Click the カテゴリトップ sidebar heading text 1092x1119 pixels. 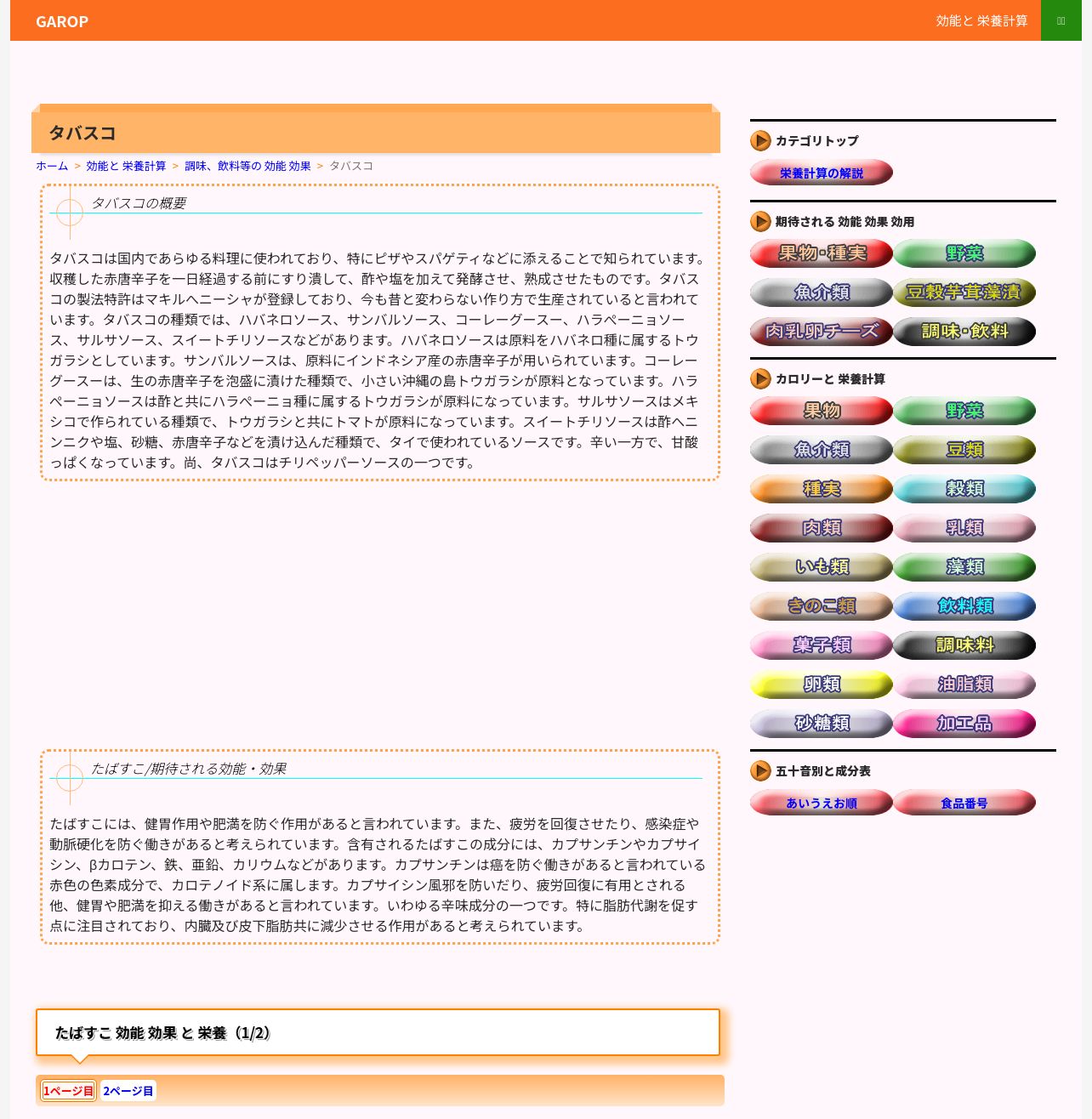pos(817,141)
